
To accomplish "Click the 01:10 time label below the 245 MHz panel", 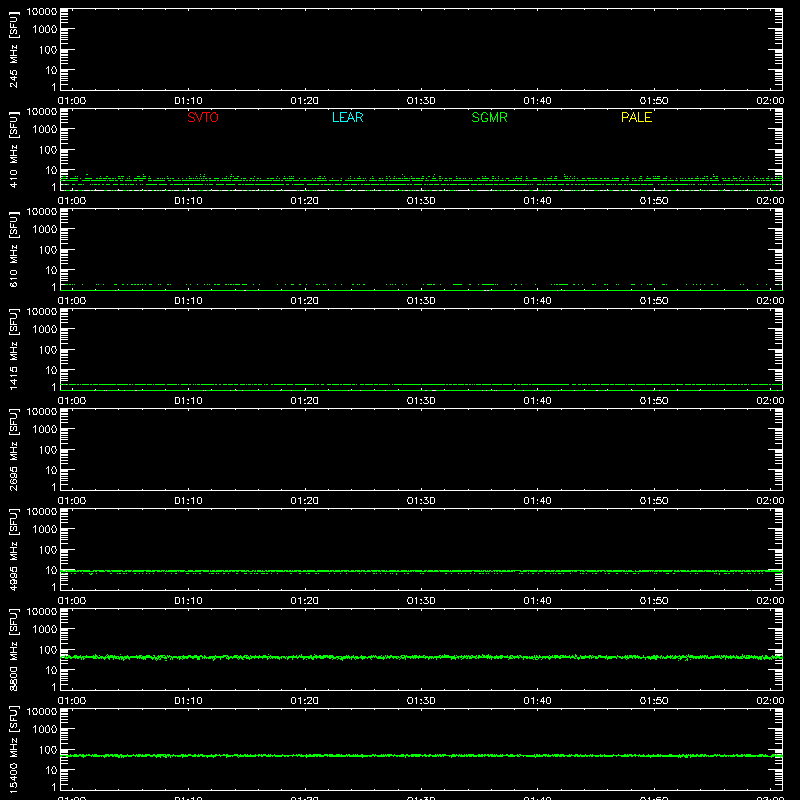I will [x=188, y=101].
